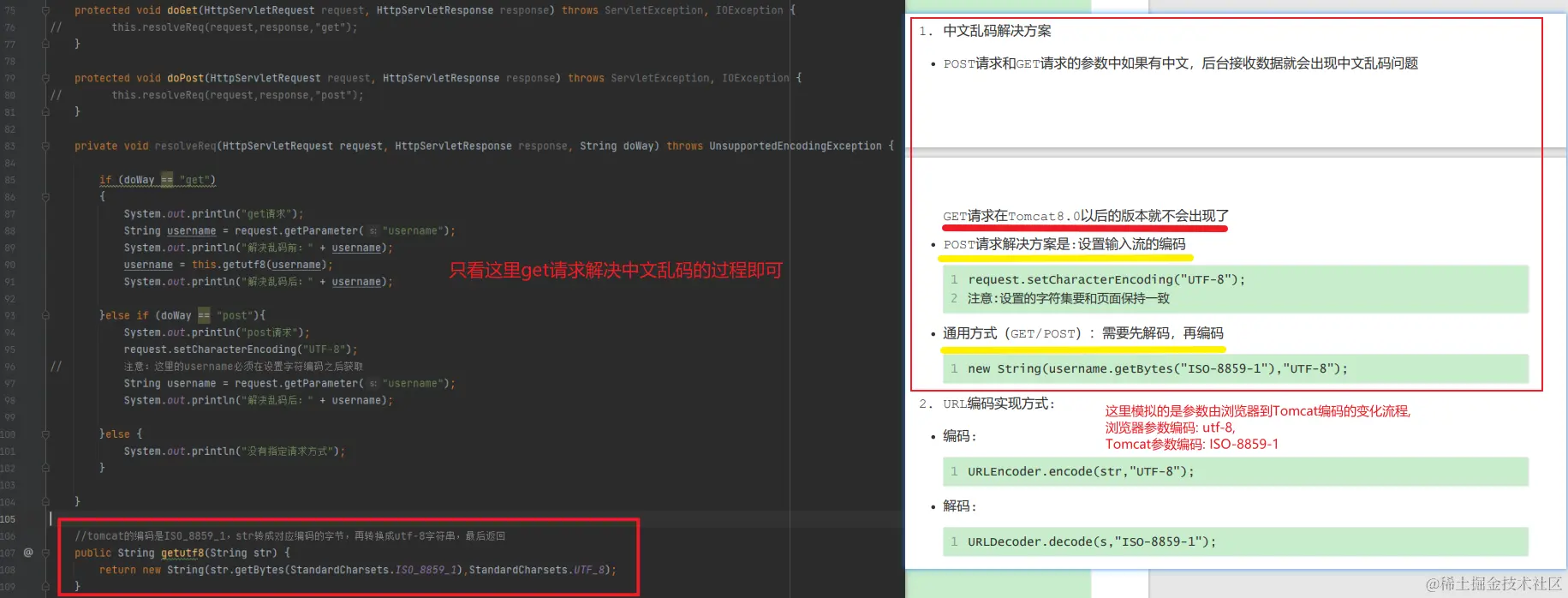Click the 注意:设置的字符集要和页面保持一致 note line
Viewport: 1568px width, 598px height.
coord(1069,298)
